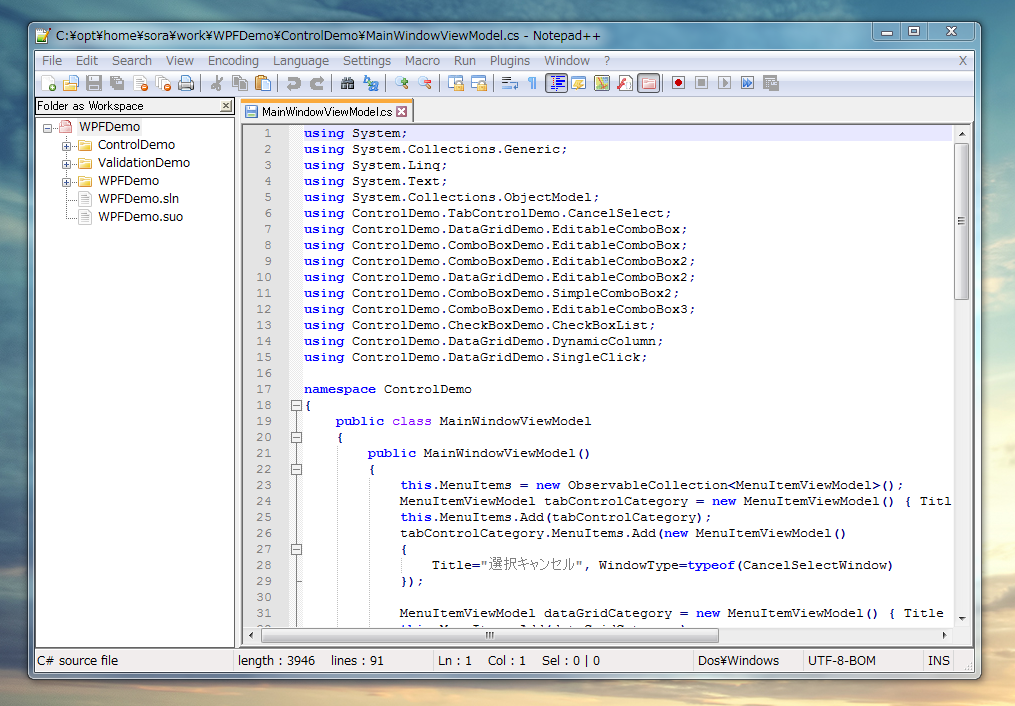Click the New file toolbar icon

(x=47, y=83)
